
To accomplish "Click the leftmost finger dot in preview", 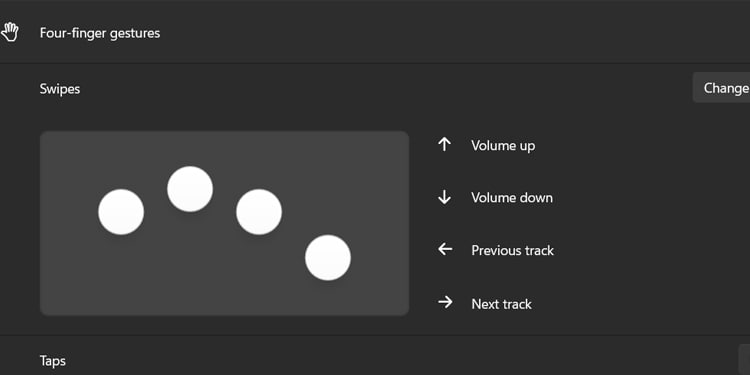I will point(121,212).
